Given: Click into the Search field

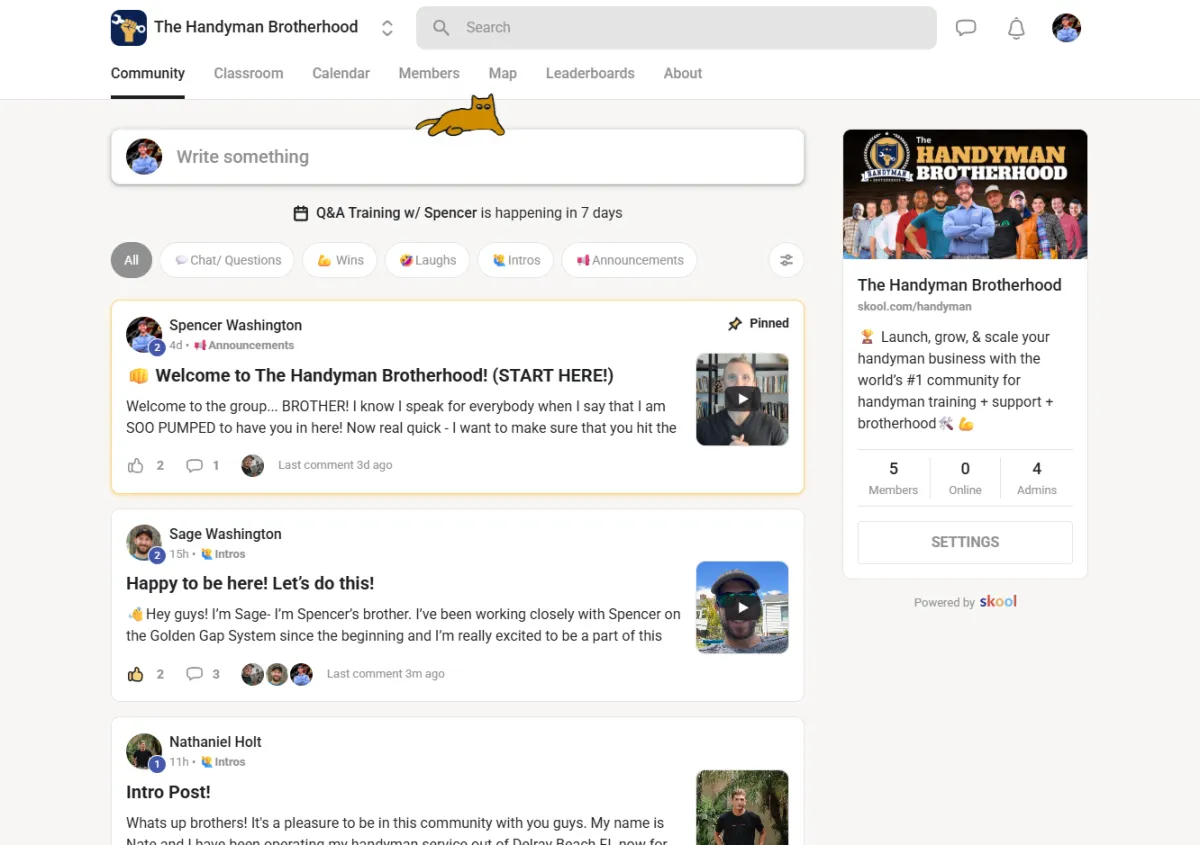Looking at the screenshot, I should pos(676,28).
